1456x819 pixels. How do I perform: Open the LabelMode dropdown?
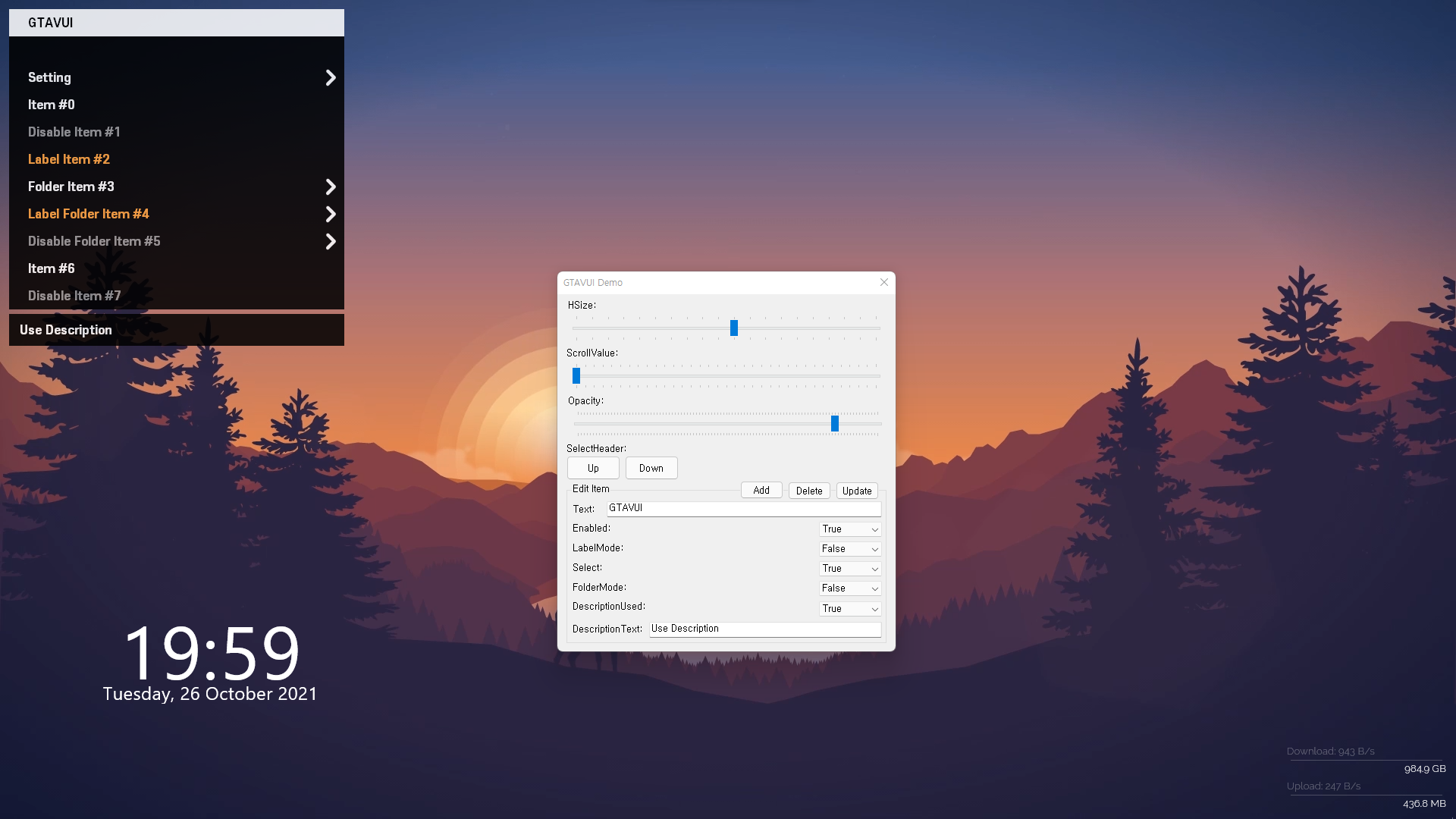coord(849,549)
